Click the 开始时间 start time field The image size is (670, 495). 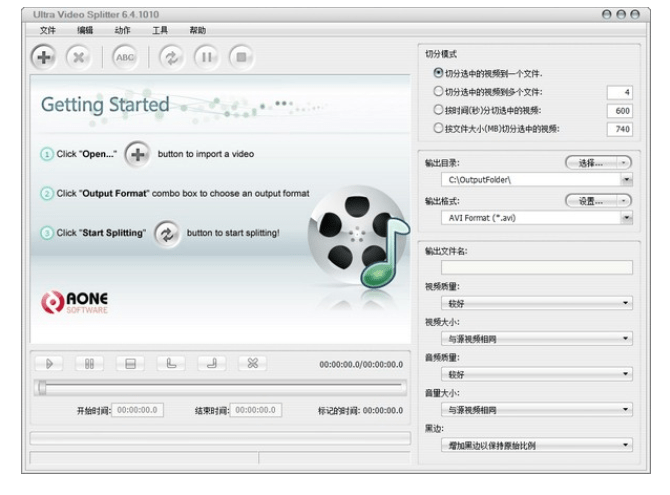(x=138, y=410)
